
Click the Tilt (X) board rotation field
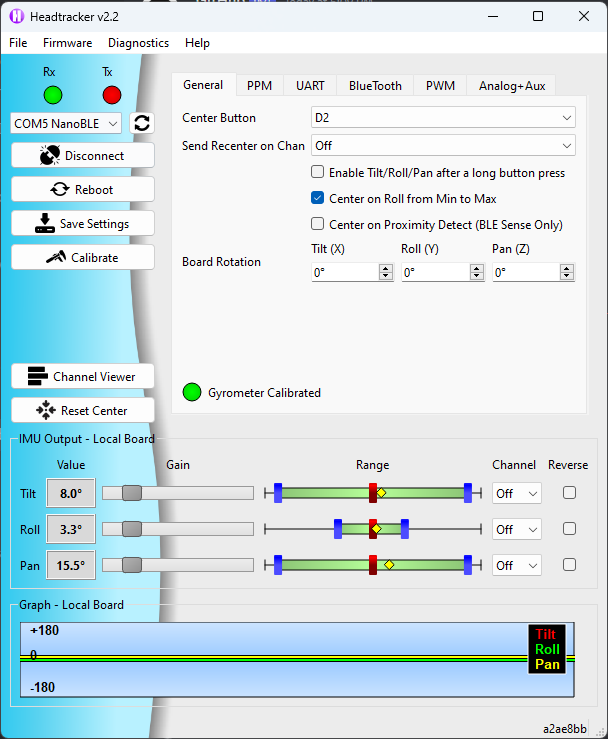click(344, 272)
